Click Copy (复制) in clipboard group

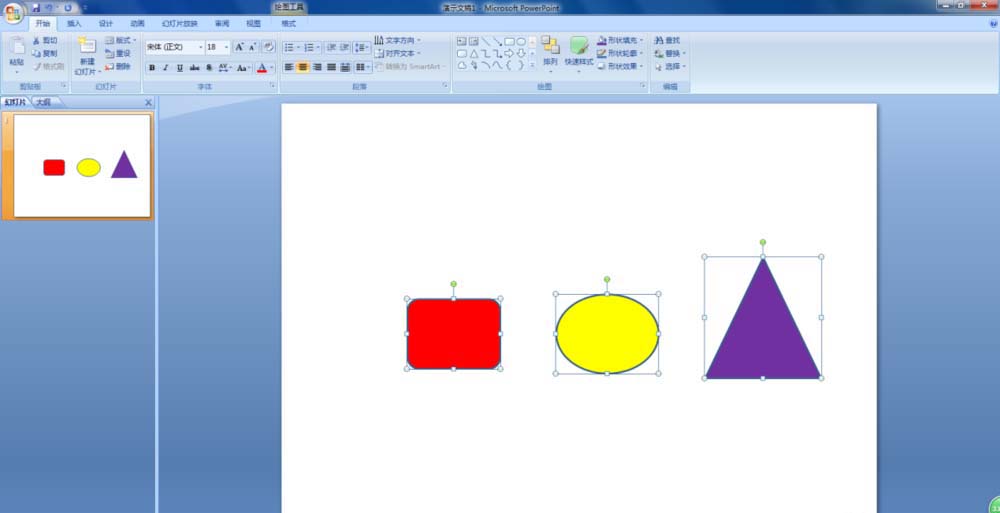[x=45, y=54]
